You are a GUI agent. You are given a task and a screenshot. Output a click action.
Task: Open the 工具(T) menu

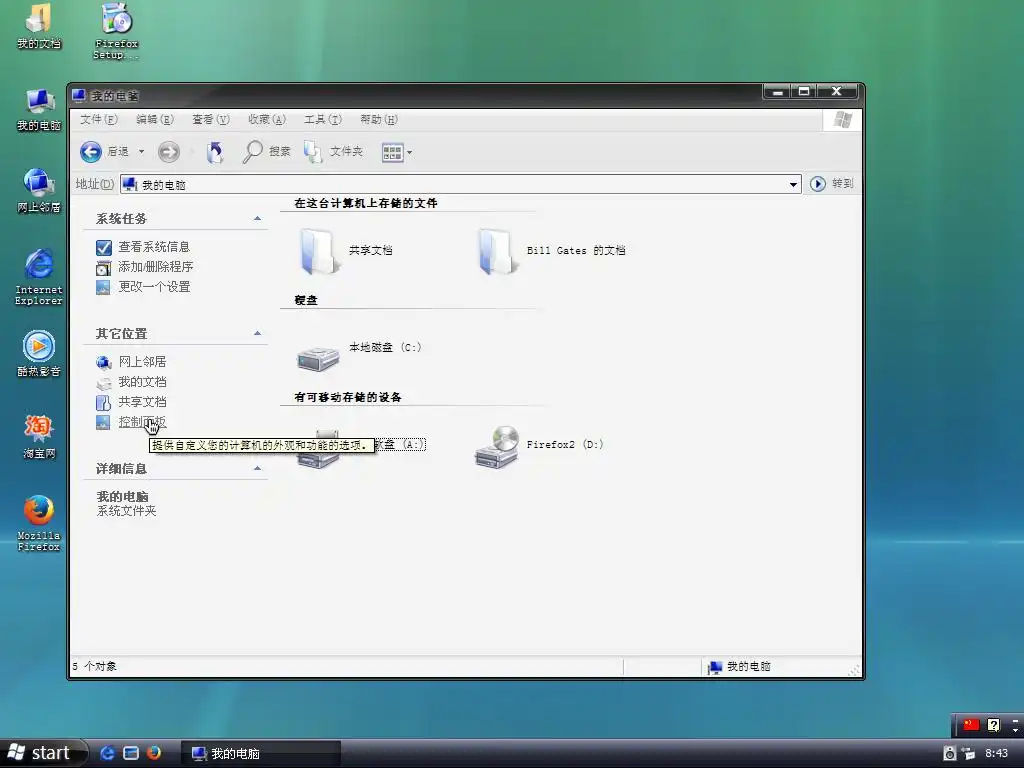point(323,119)
